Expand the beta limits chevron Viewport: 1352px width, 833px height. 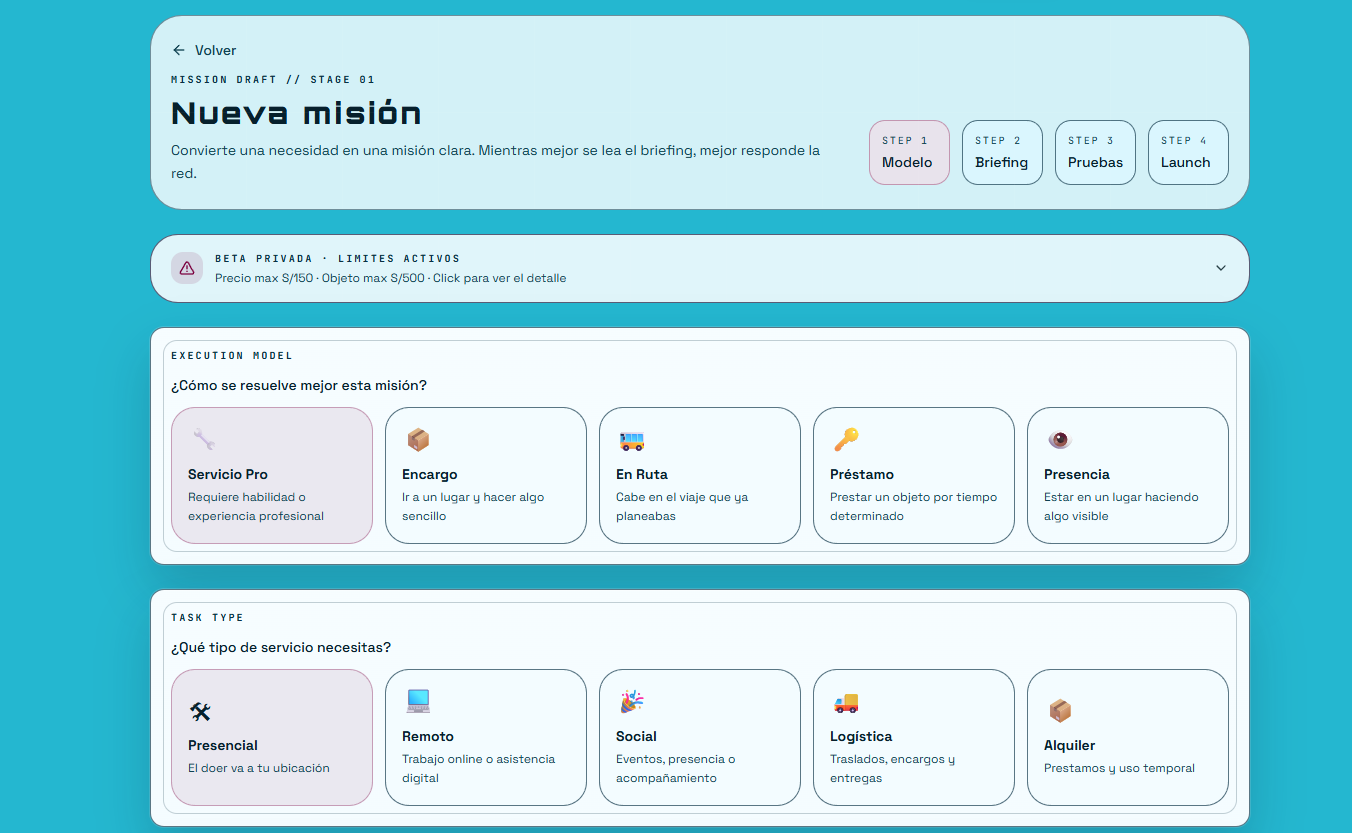tap(1221, 268)
